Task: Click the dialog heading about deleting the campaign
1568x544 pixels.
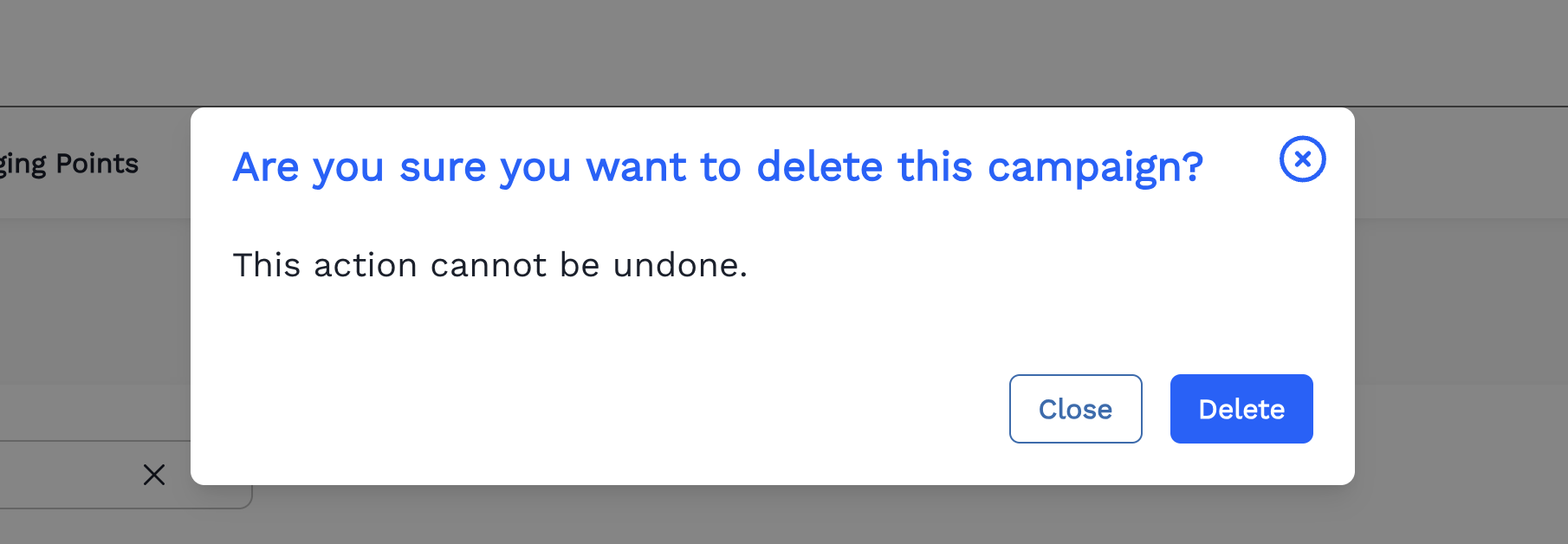Action: coord(717,167)
